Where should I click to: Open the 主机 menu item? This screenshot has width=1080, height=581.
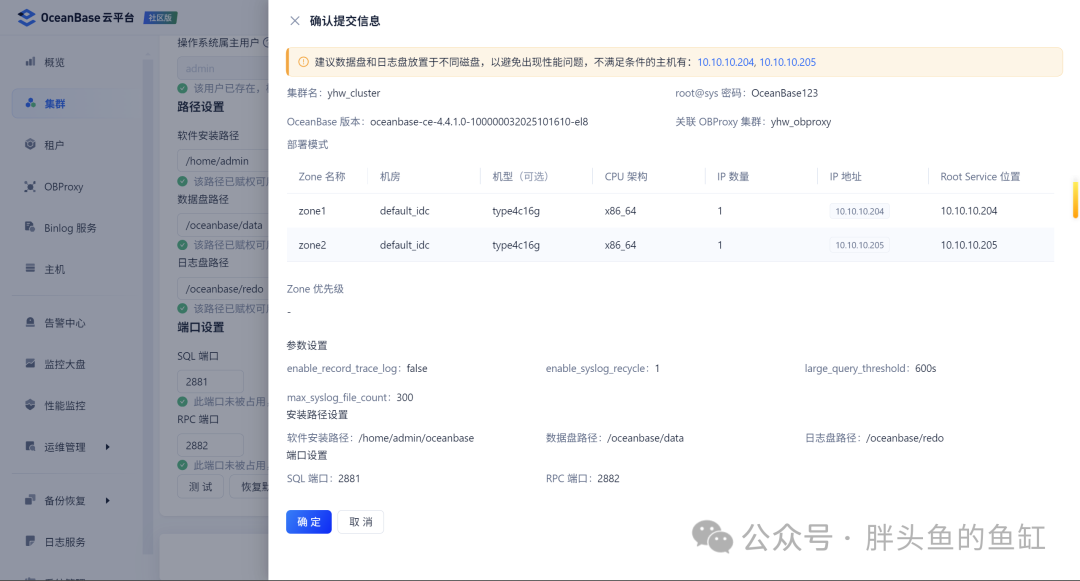click(54, 269)
